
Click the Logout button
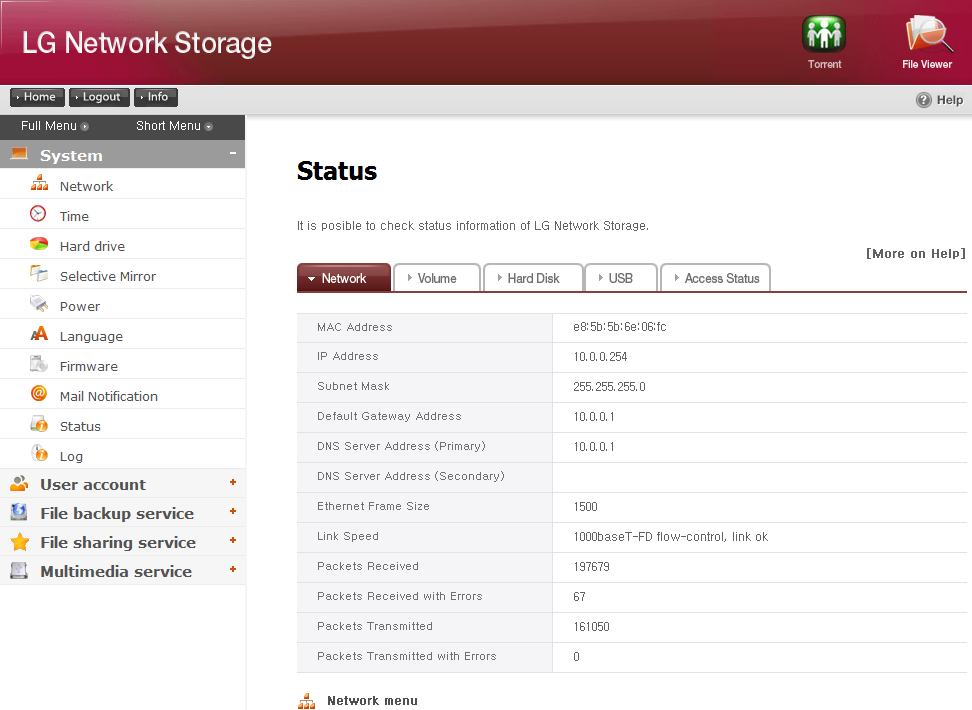pos(99,97)
